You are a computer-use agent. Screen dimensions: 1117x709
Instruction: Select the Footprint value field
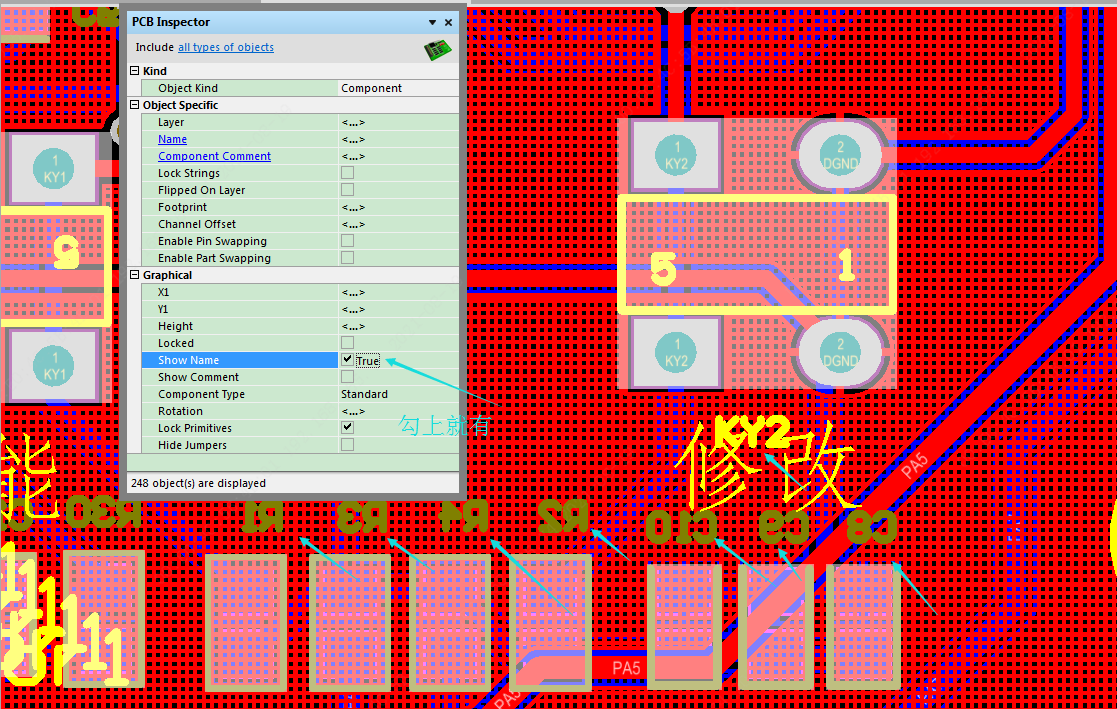[x=398, y=207]
